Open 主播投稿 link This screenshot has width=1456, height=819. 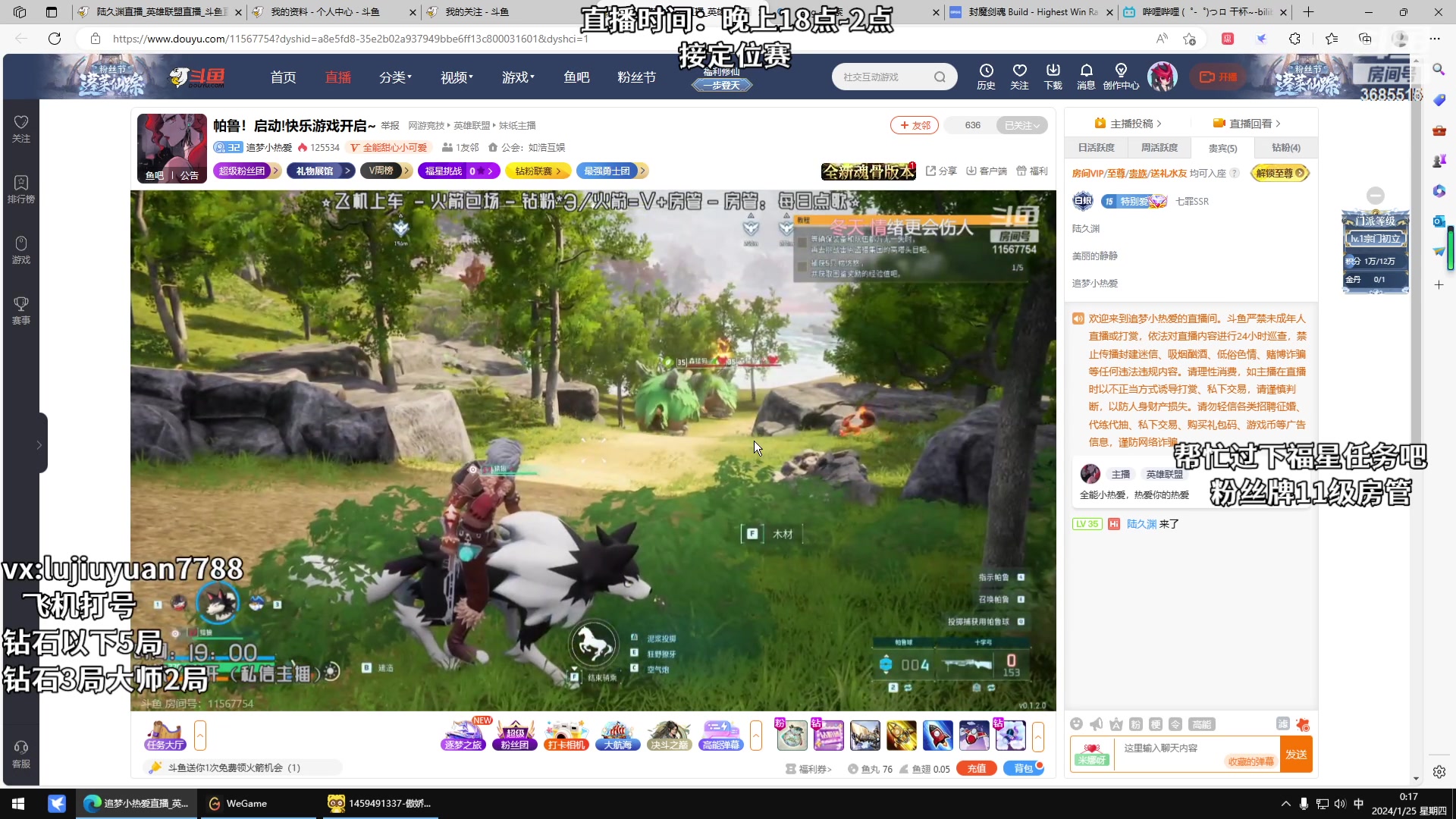(x=1128, y=124)
